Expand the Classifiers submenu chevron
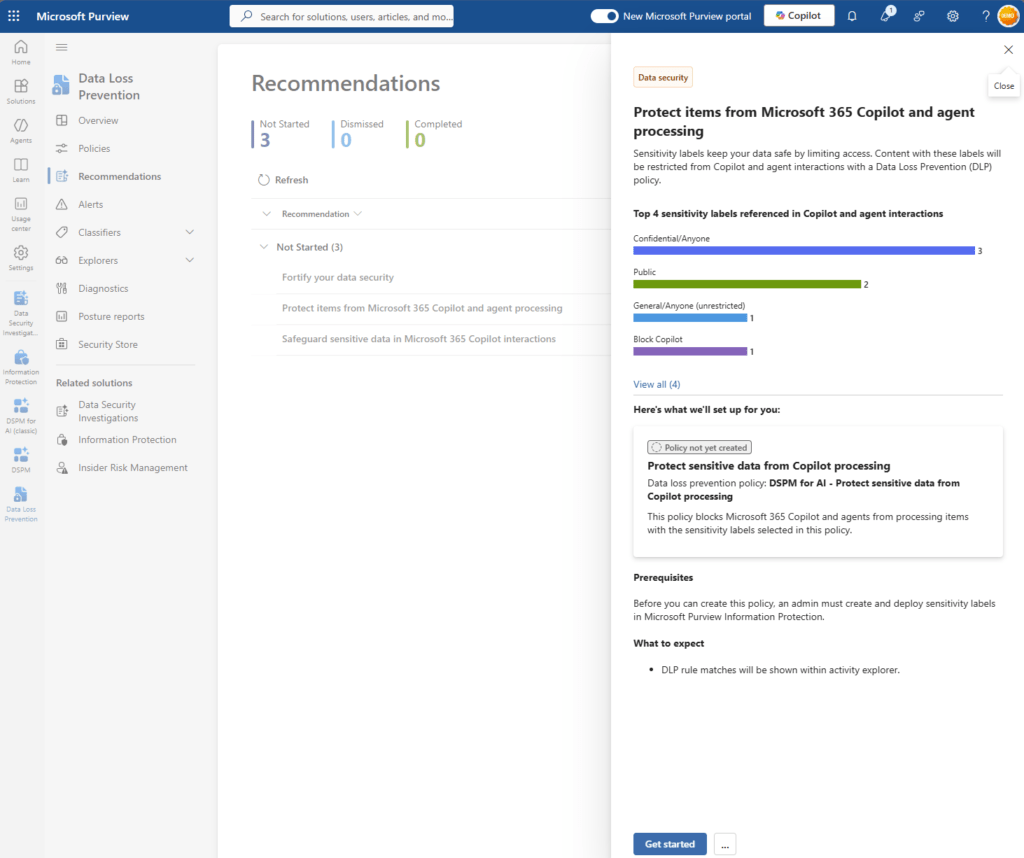Screen dimensions: 1024x858 pos(189,232)
